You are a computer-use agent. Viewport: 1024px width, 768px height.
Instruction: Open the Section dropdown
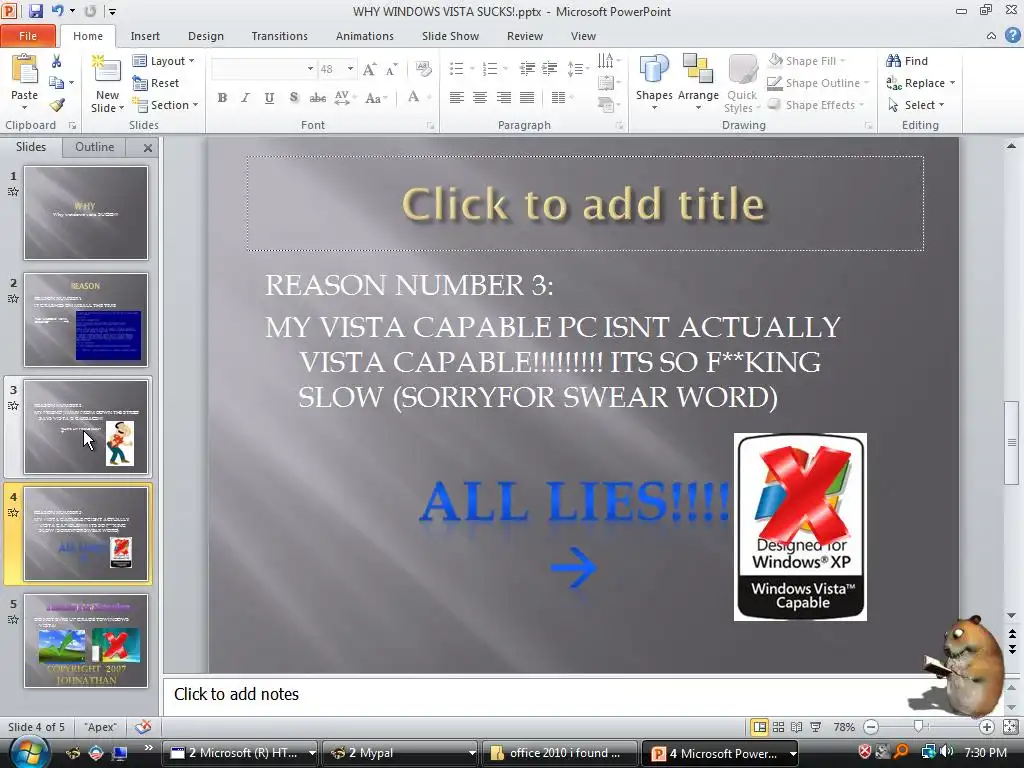(165, 104)
